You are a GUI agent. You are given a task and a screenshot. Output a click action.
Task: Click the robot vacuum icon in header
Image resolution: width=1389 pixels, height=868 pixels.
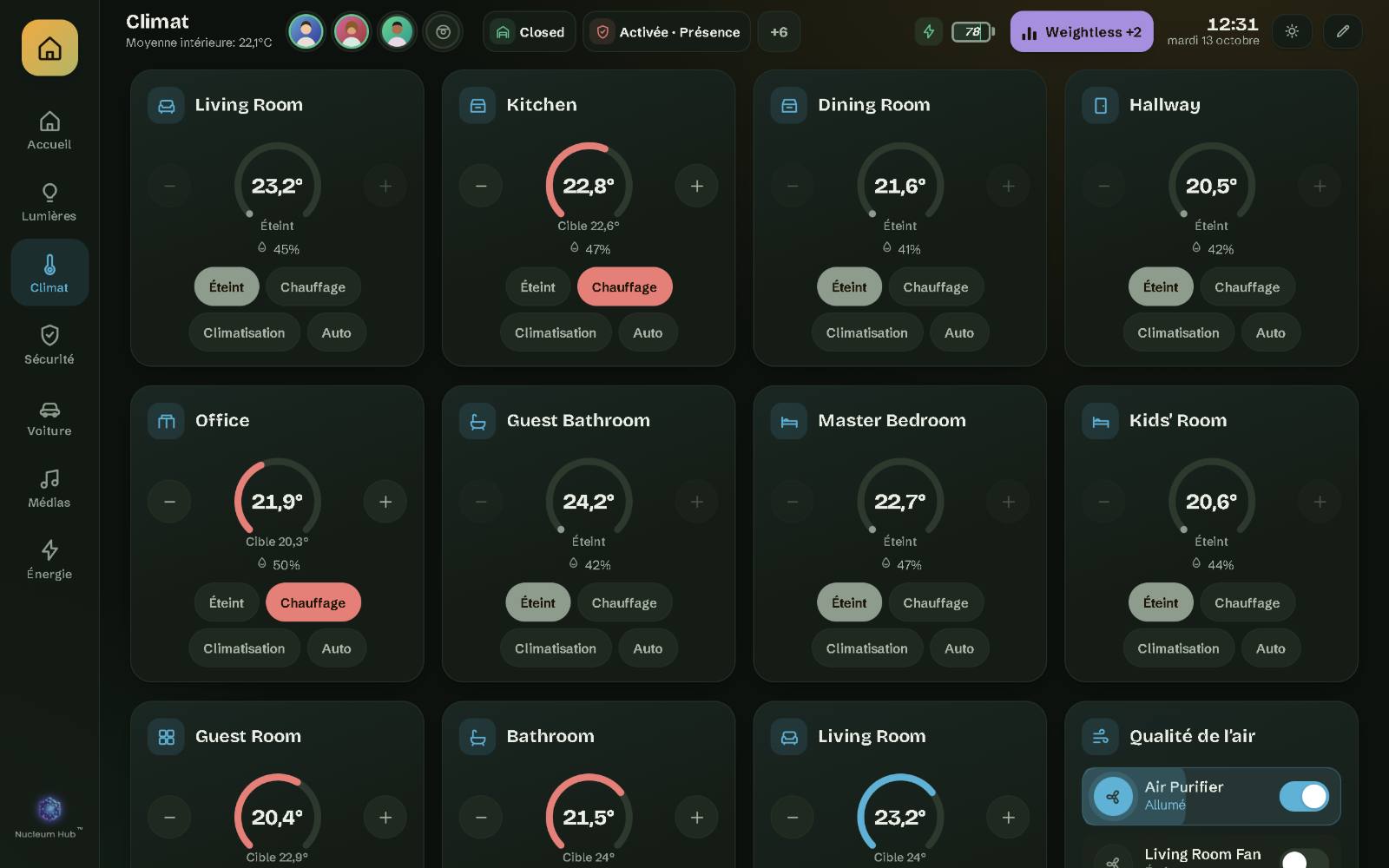pos(443,32)
